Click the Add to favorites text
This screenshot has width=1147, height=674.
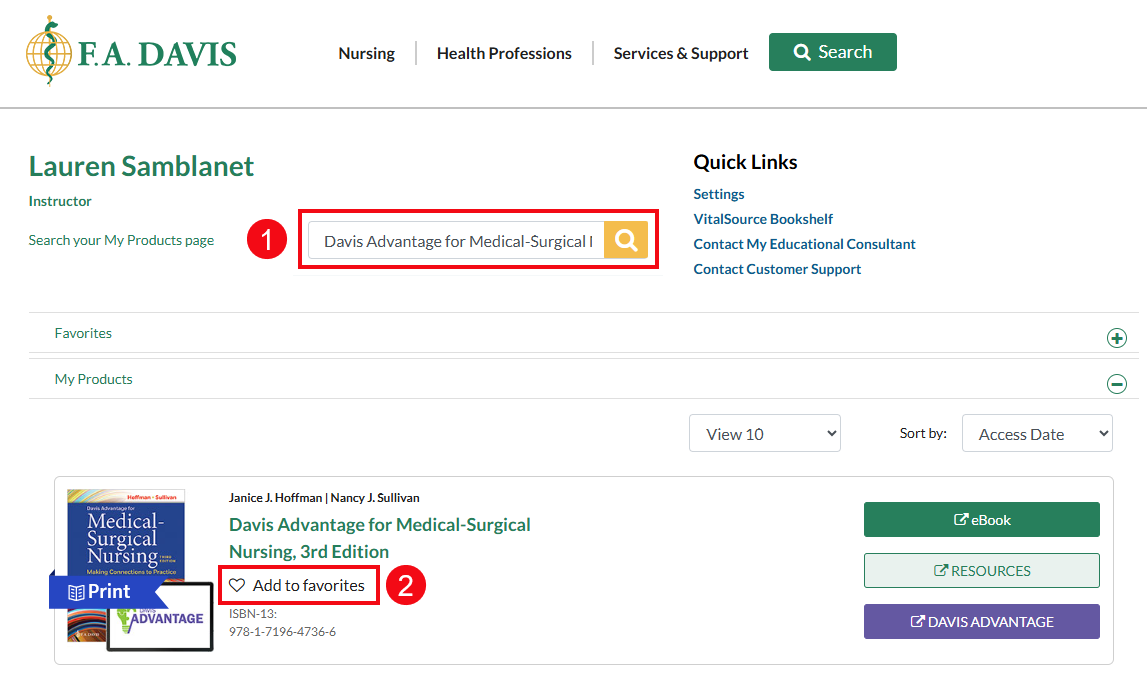(308, 585)
